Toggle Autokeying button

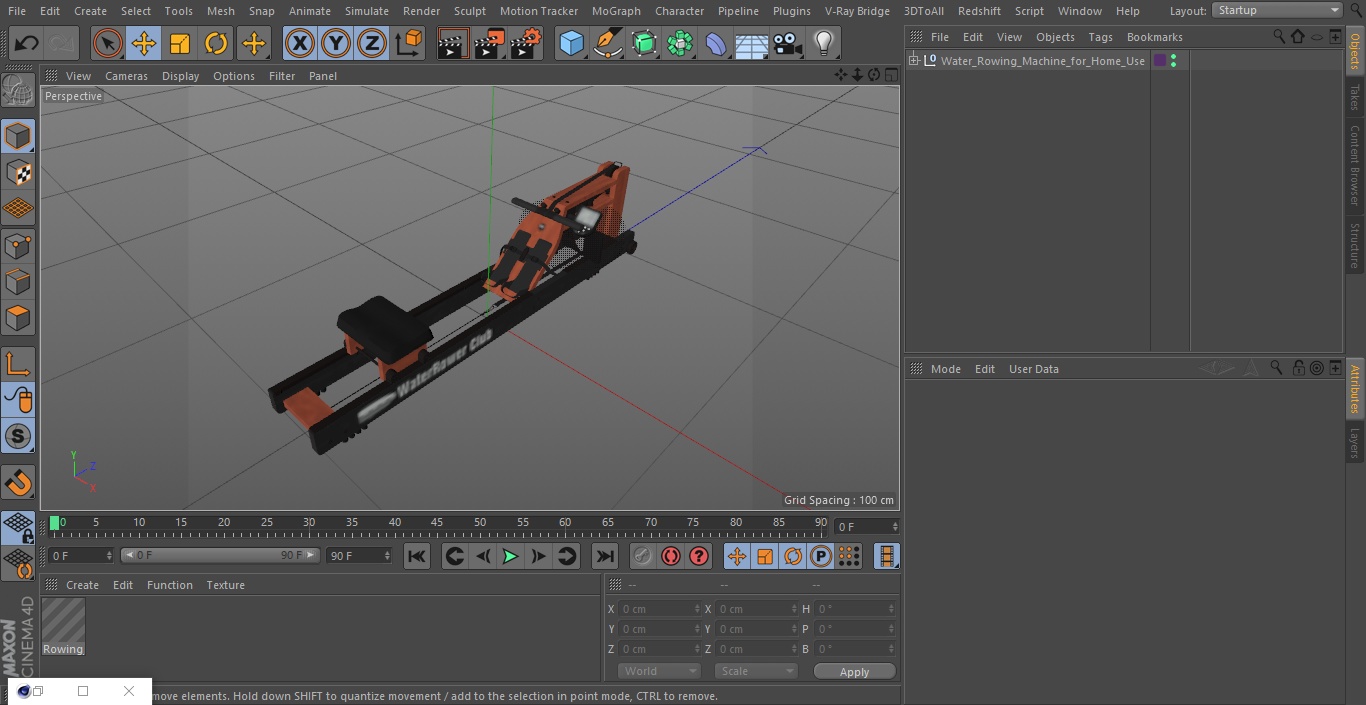point(671,556)
